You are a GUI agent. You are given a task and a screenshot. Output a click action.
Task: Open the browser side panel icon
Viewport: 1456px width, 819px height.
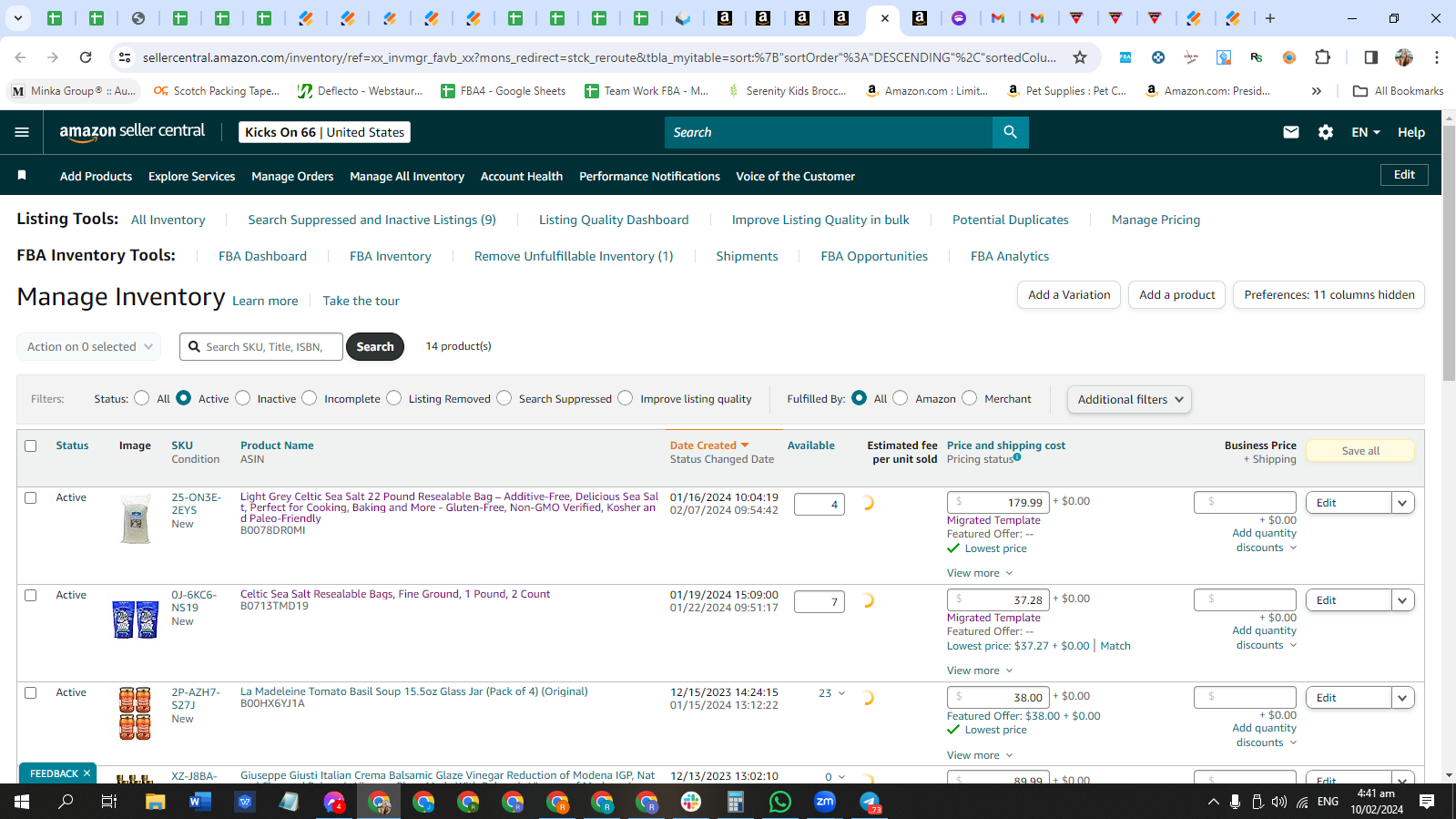coord(1370,57)
